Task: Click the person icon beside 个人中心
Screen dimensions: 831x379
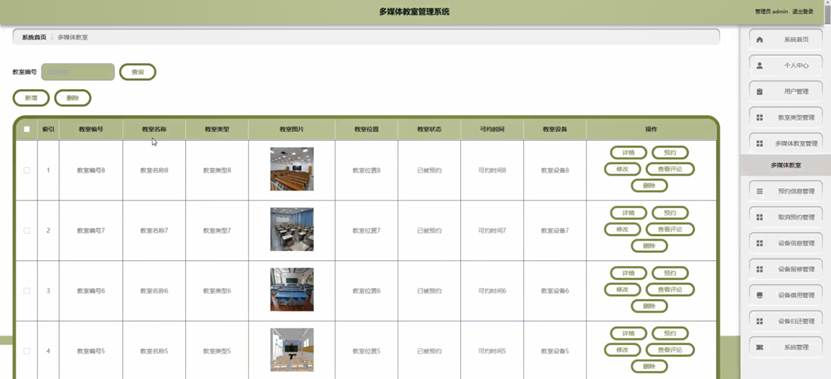Action: (759, 66)
